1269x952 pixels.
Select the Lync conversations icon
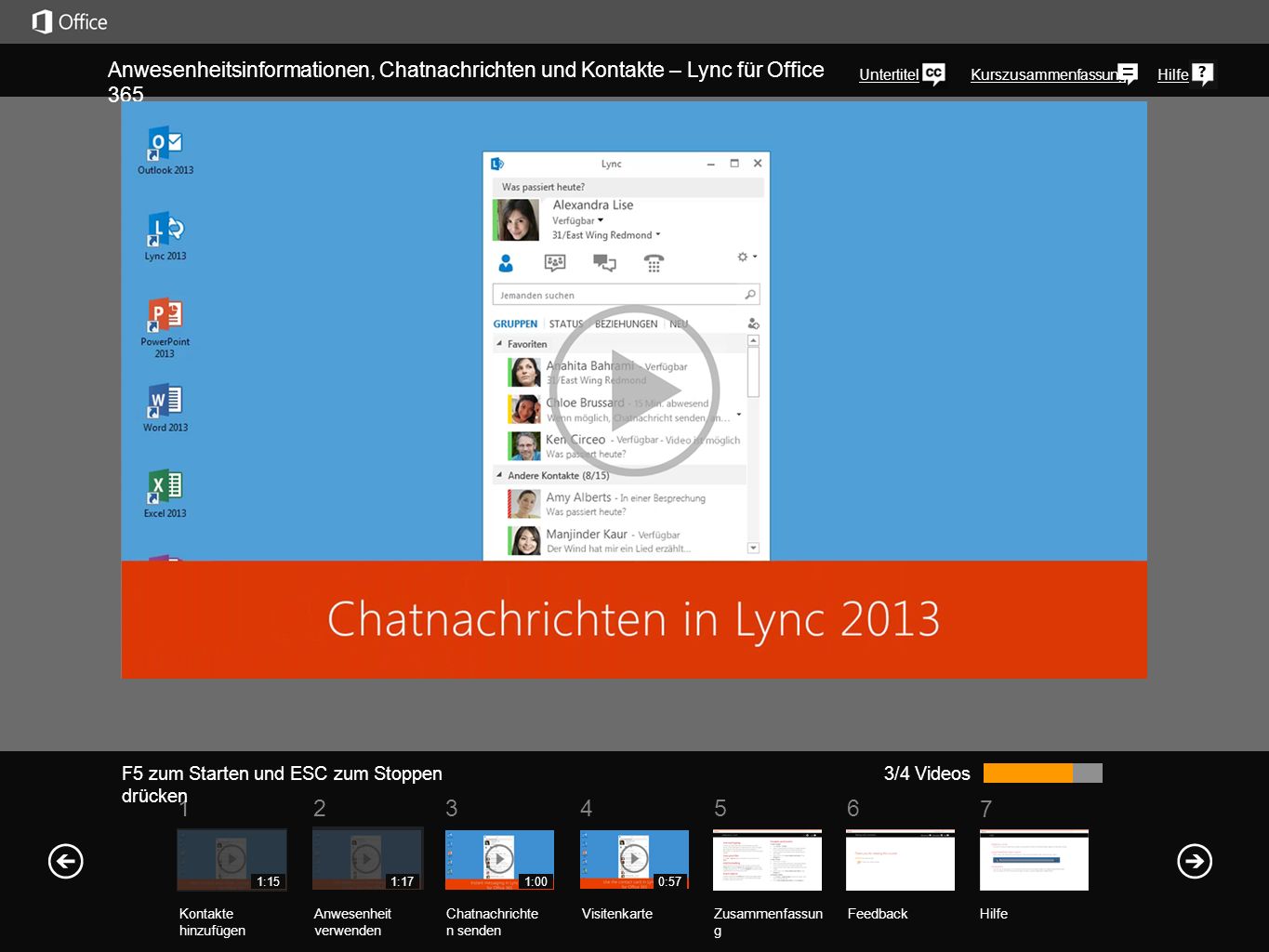[604, 263]
